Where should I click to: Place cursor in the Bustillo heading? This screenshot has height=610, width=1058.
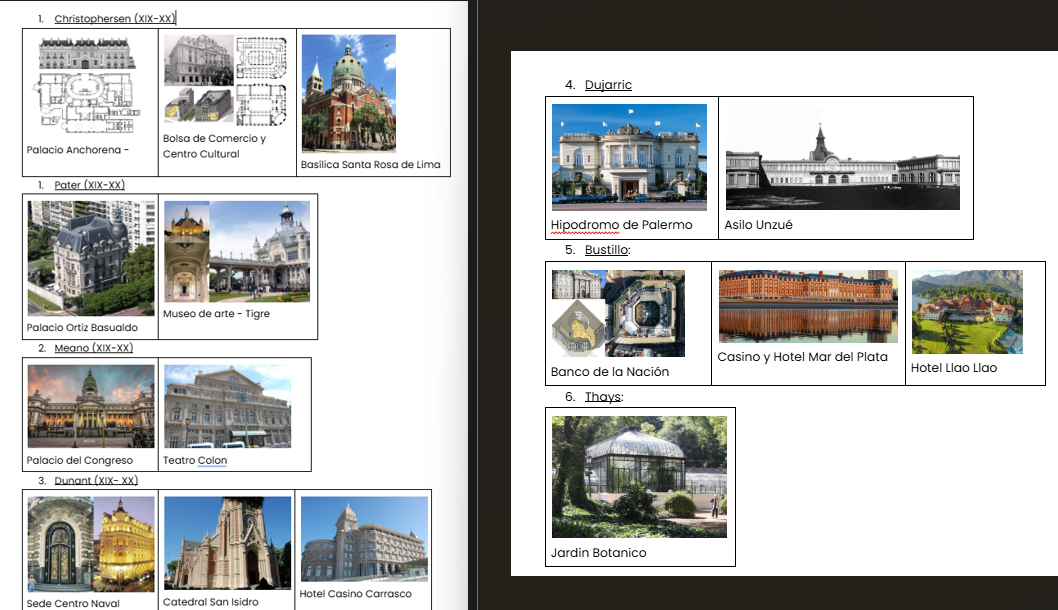(x=607, y=250)
